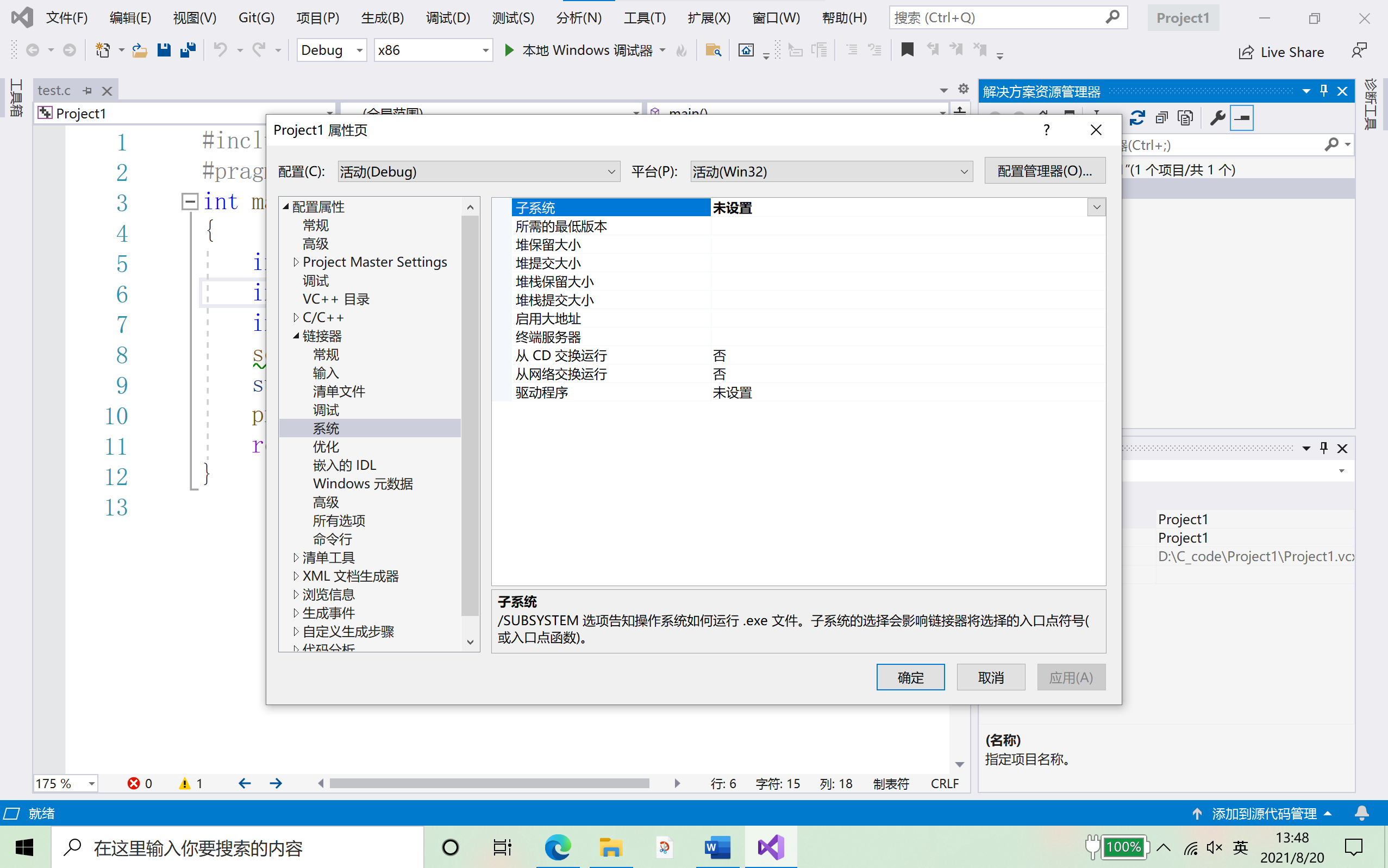1388x868 pixels.
Task: Click the Save file toolbar icon
Action: point(164,51)
